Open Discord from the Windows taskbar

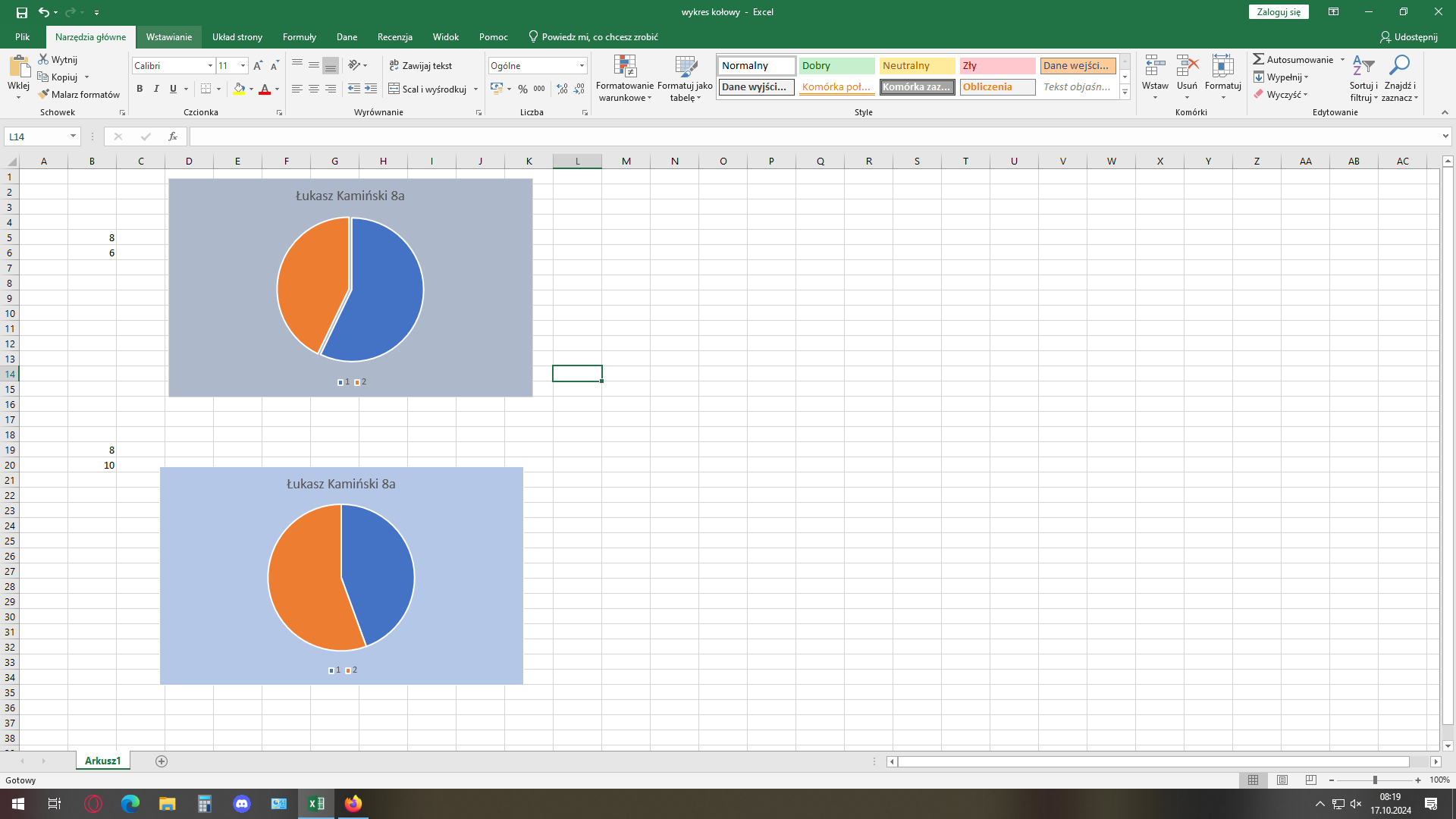(242, 804)
